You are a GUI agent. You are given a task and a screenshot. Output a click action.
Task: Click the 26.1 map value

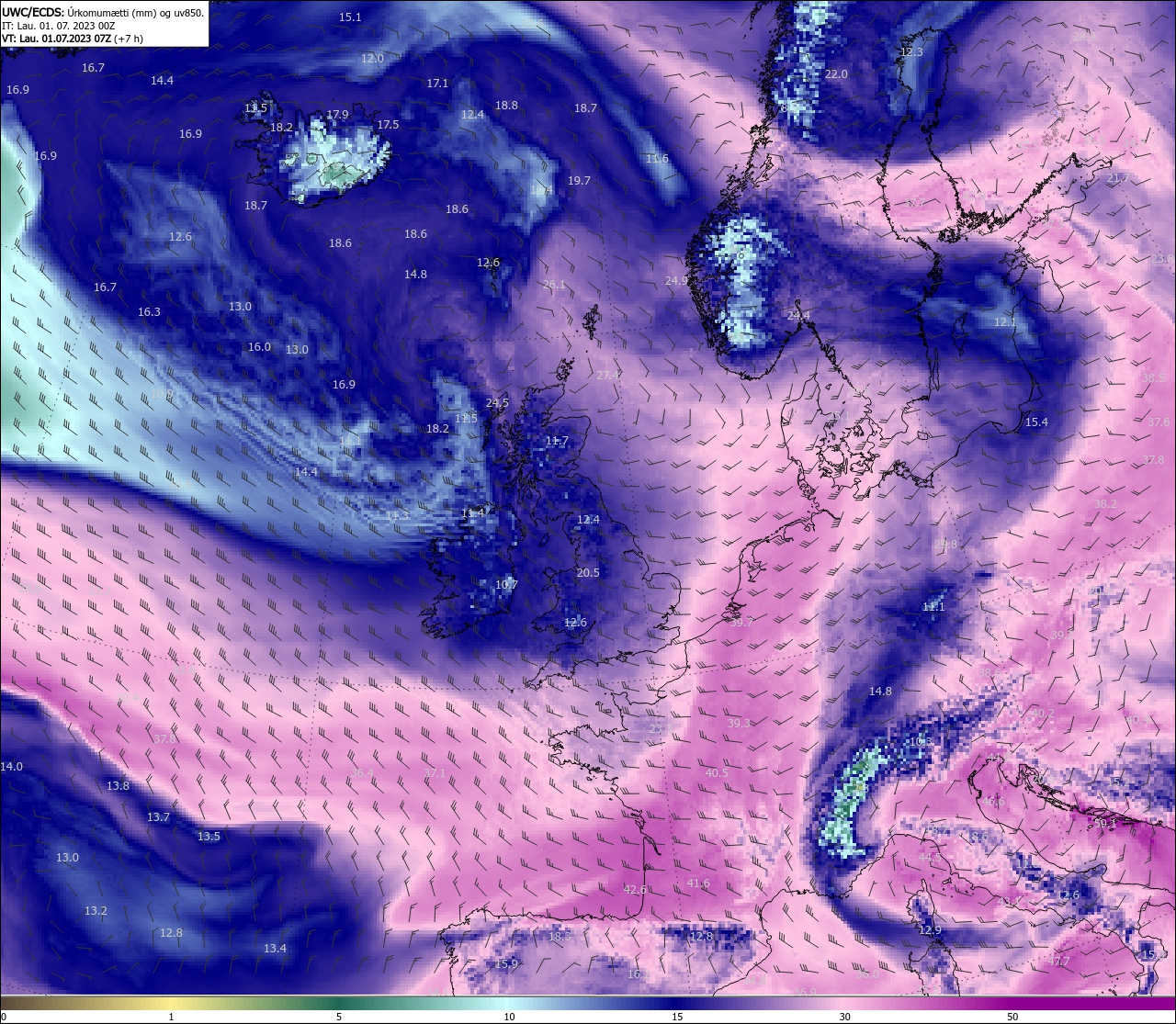[x=554, y=286]
